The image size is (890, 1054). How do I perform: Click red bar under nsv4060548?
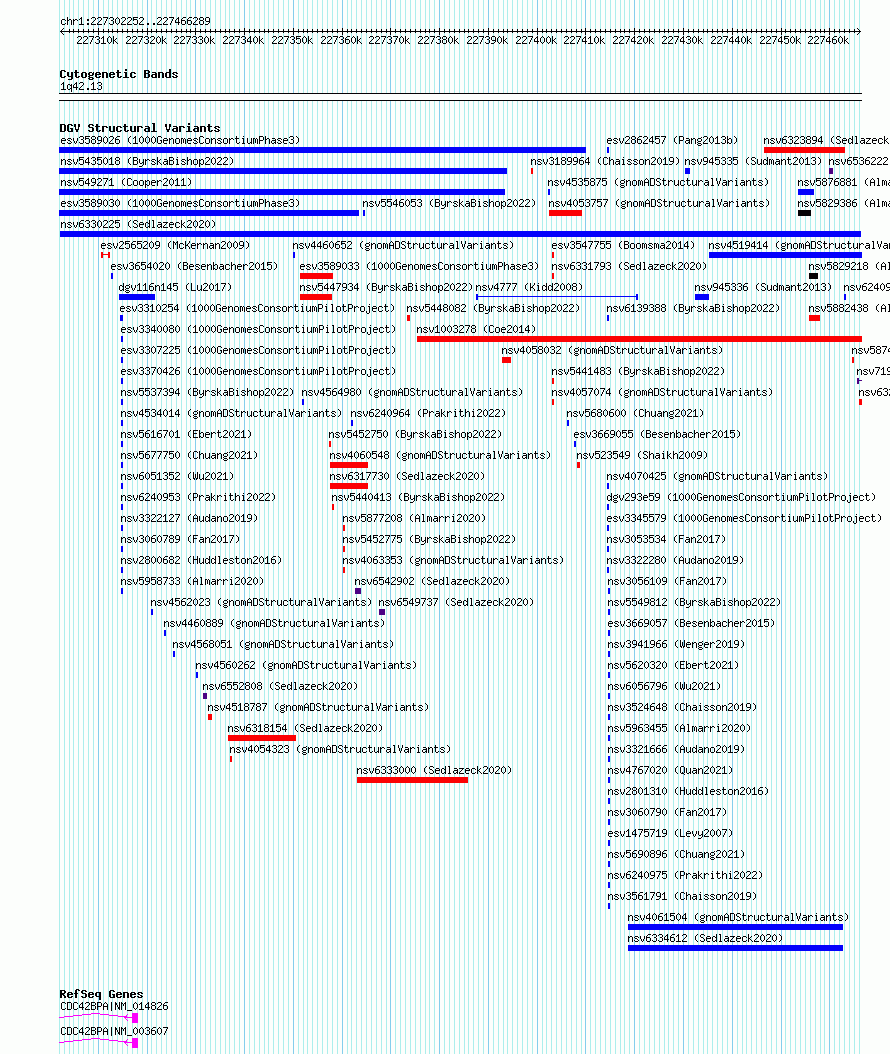[x=348, y=465]
